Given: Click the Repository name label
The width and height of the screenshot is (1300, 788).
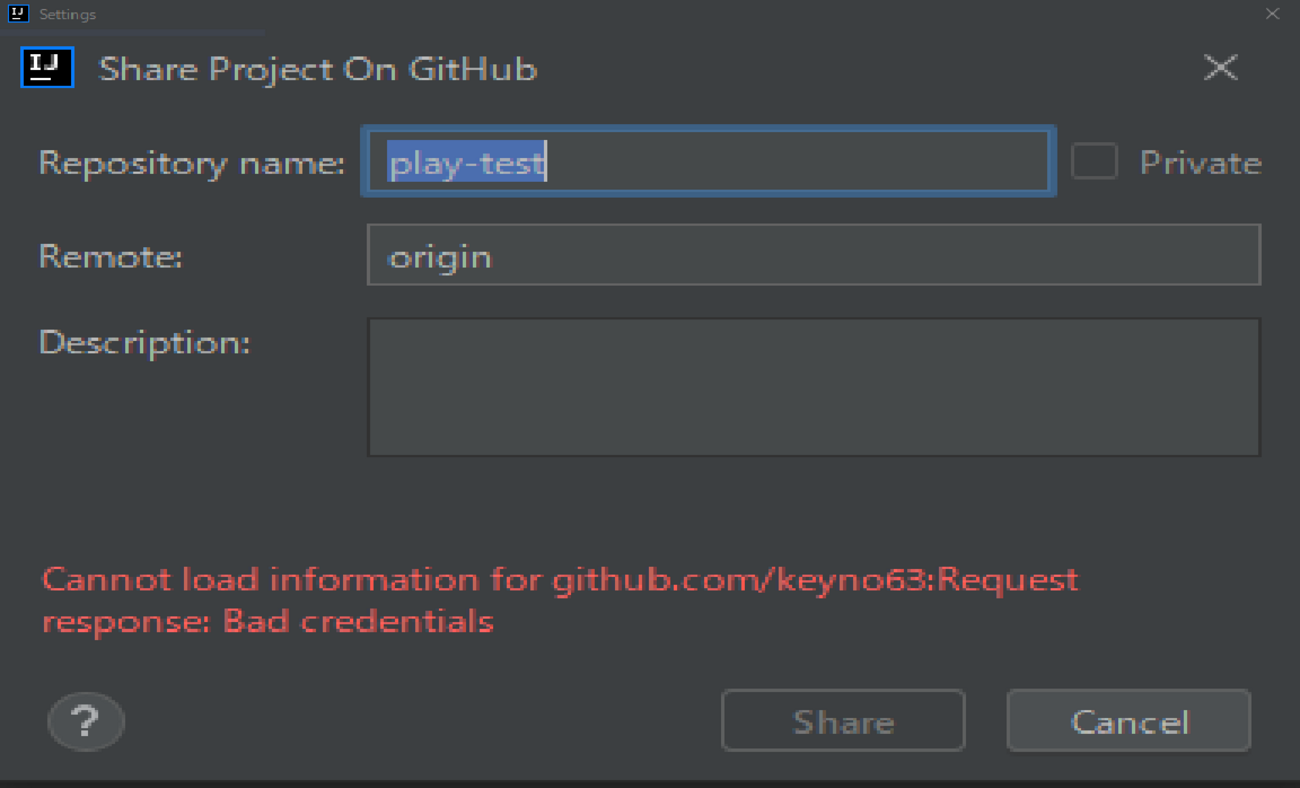Looking at the screenshot, I should pos(191,163).
